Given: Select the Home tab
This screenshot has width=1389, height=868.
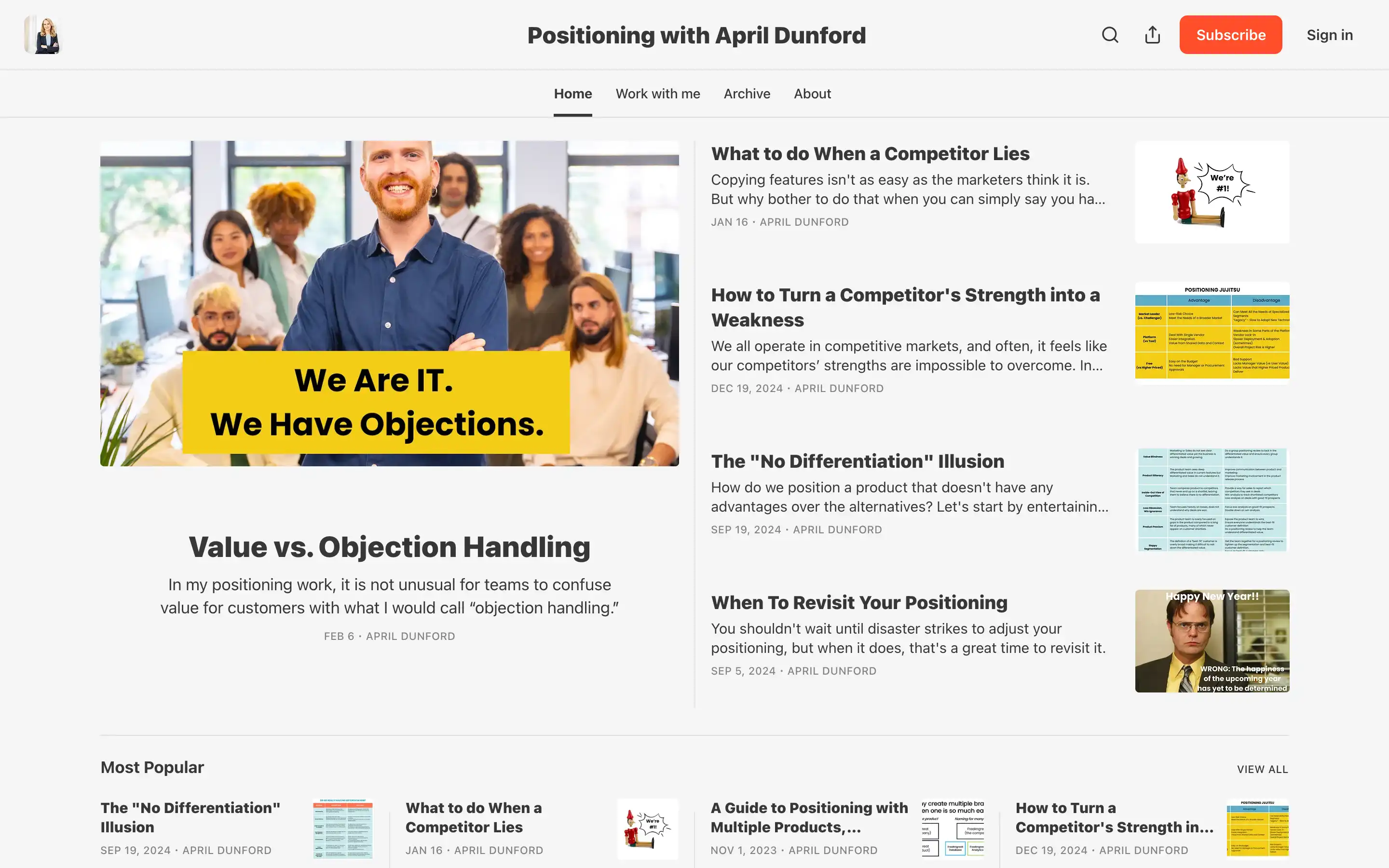Looking at the screenshot, I should [572, 94].
